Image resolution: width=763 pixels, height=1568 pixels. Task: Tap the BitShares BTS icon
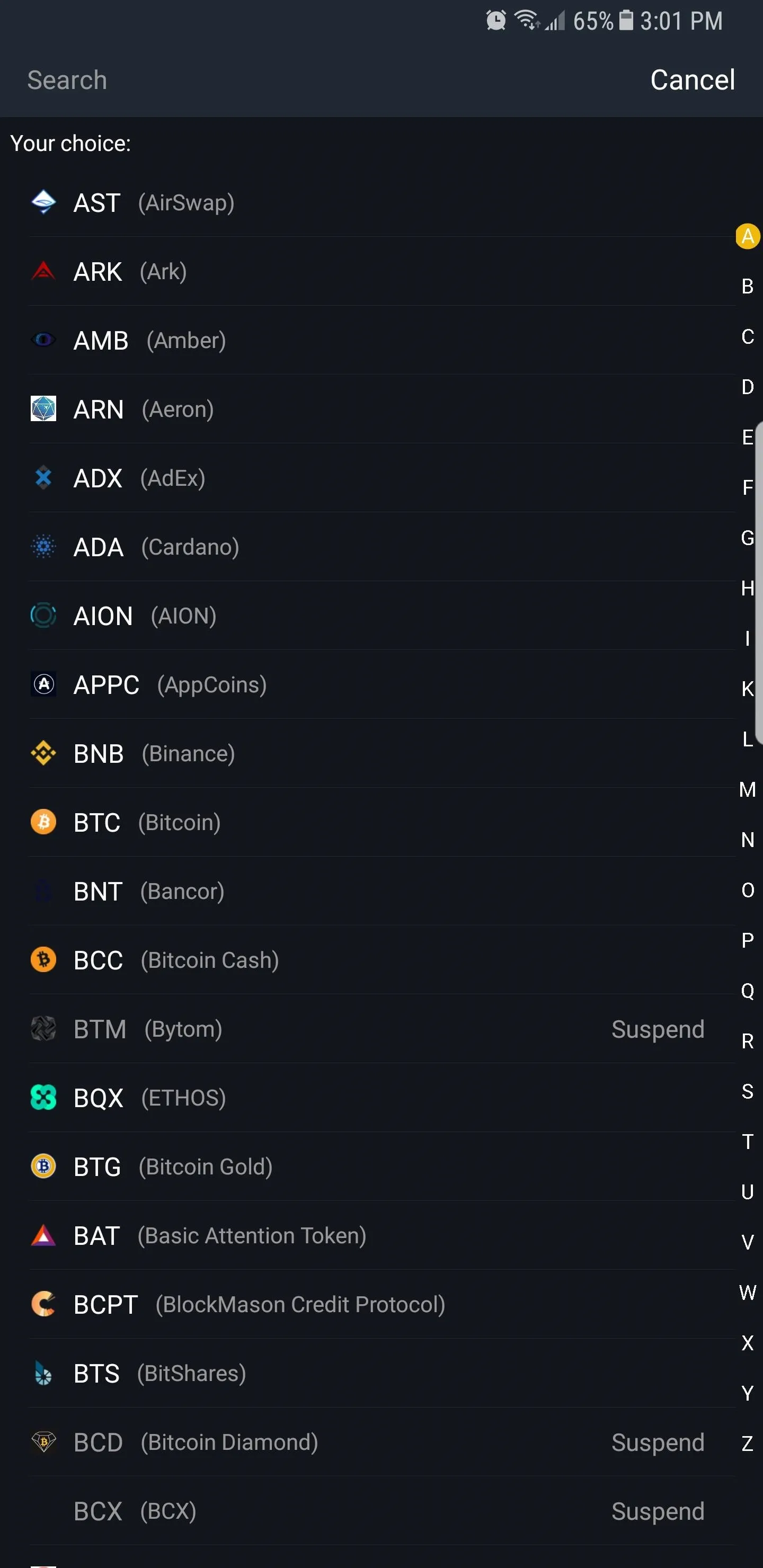point(43,1373)
